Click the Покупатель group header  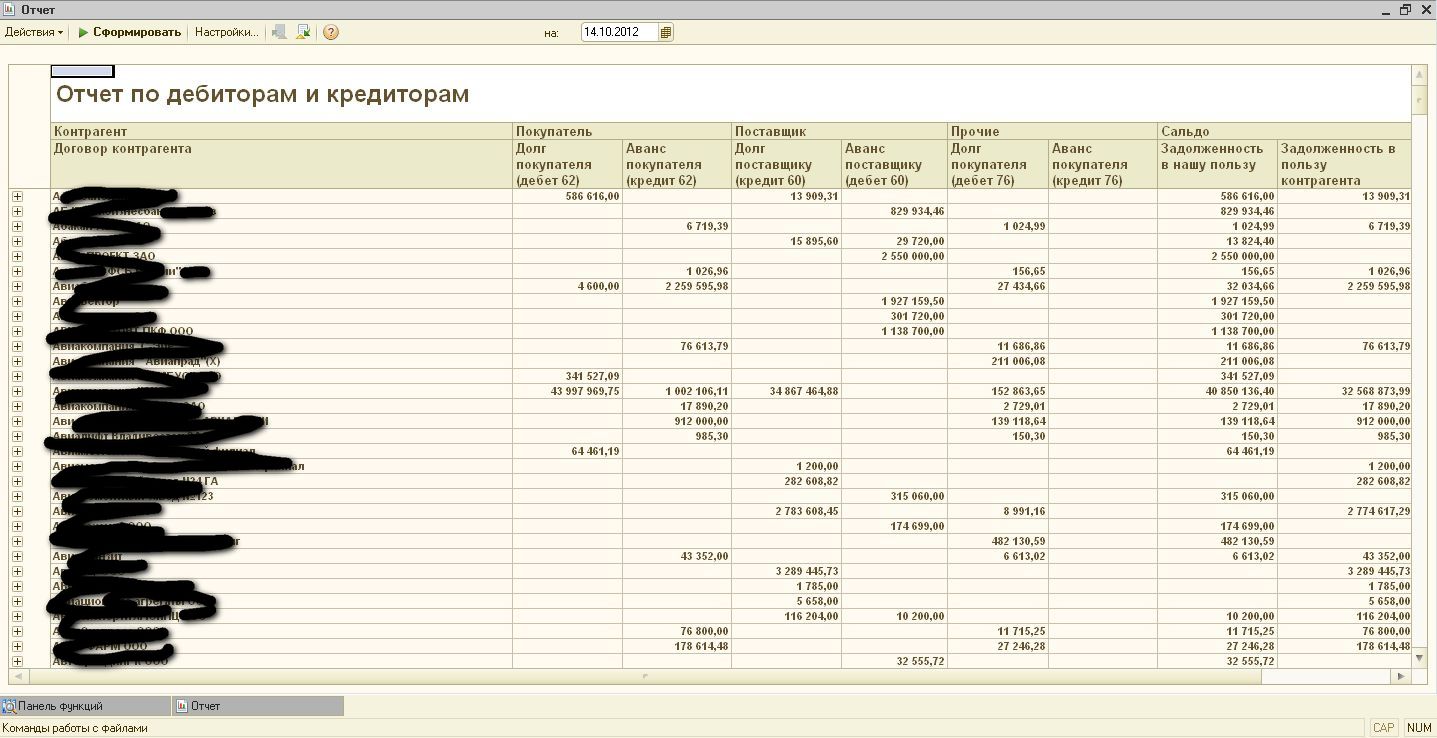click(x=622, y=131)
